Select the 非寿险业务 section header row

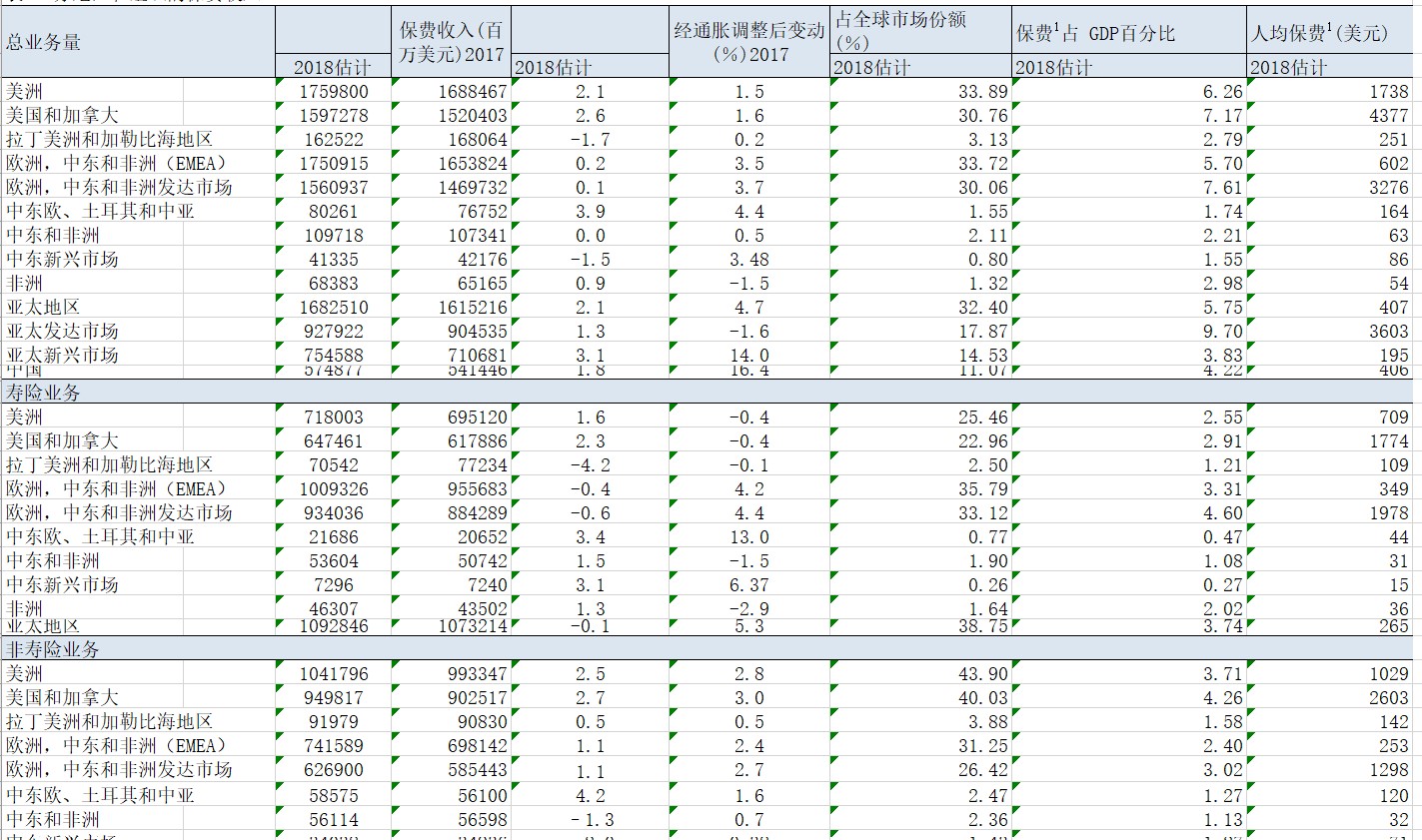[x=54, y=649]
